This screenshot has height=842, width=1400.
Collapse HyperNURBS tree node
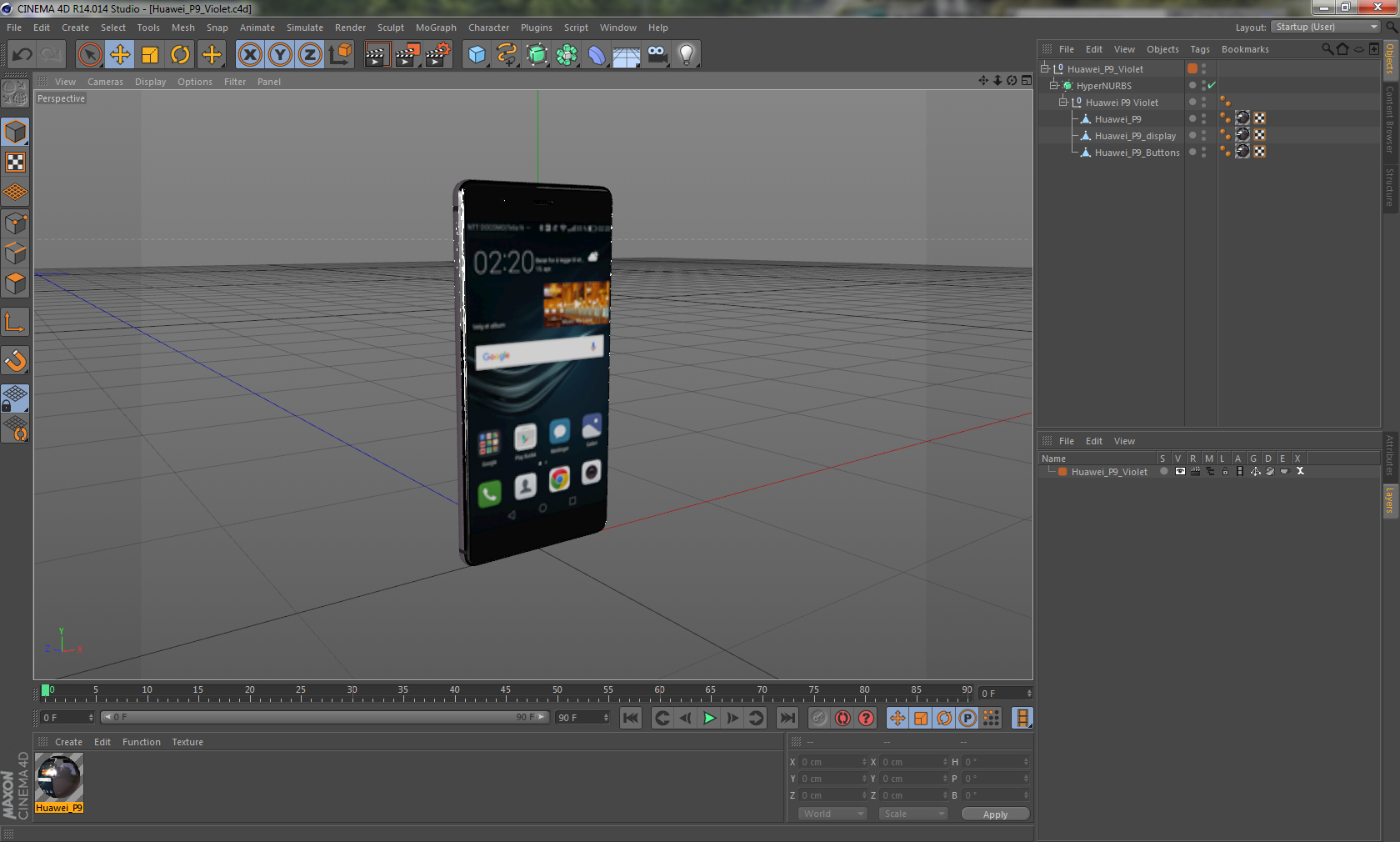click(1053, 85)
